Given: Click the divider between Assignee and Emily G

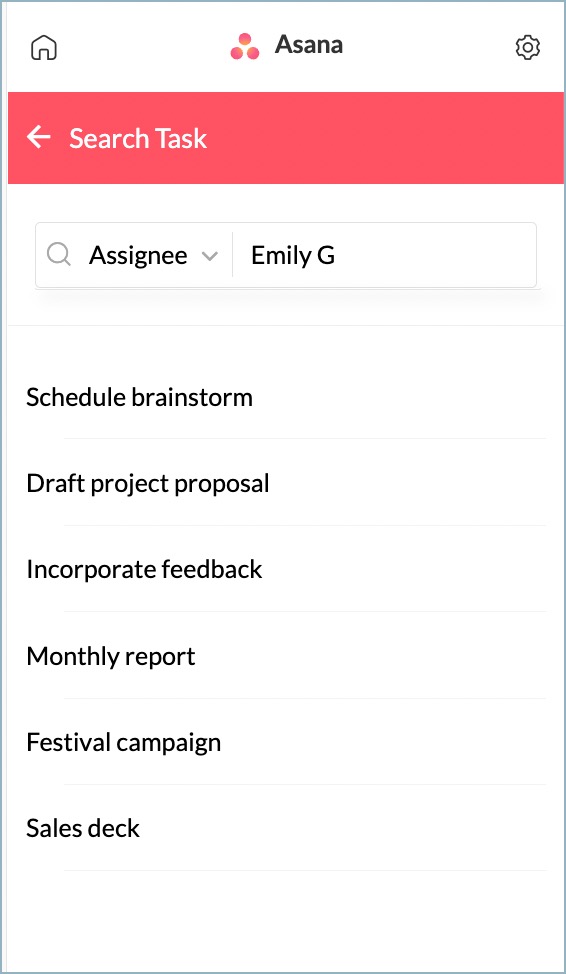Looking at the screenshot, I should [x=232, y=255].
